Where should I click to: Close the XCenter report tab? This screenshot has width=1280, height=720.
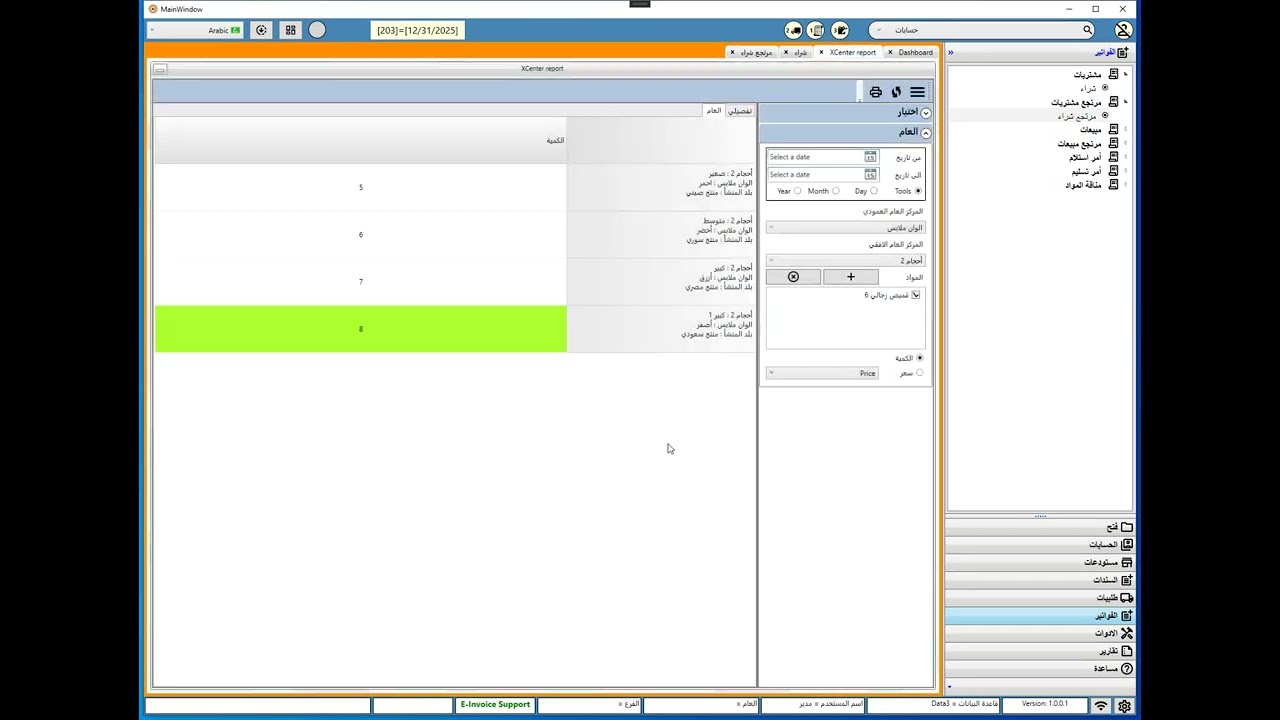[821, 52]
